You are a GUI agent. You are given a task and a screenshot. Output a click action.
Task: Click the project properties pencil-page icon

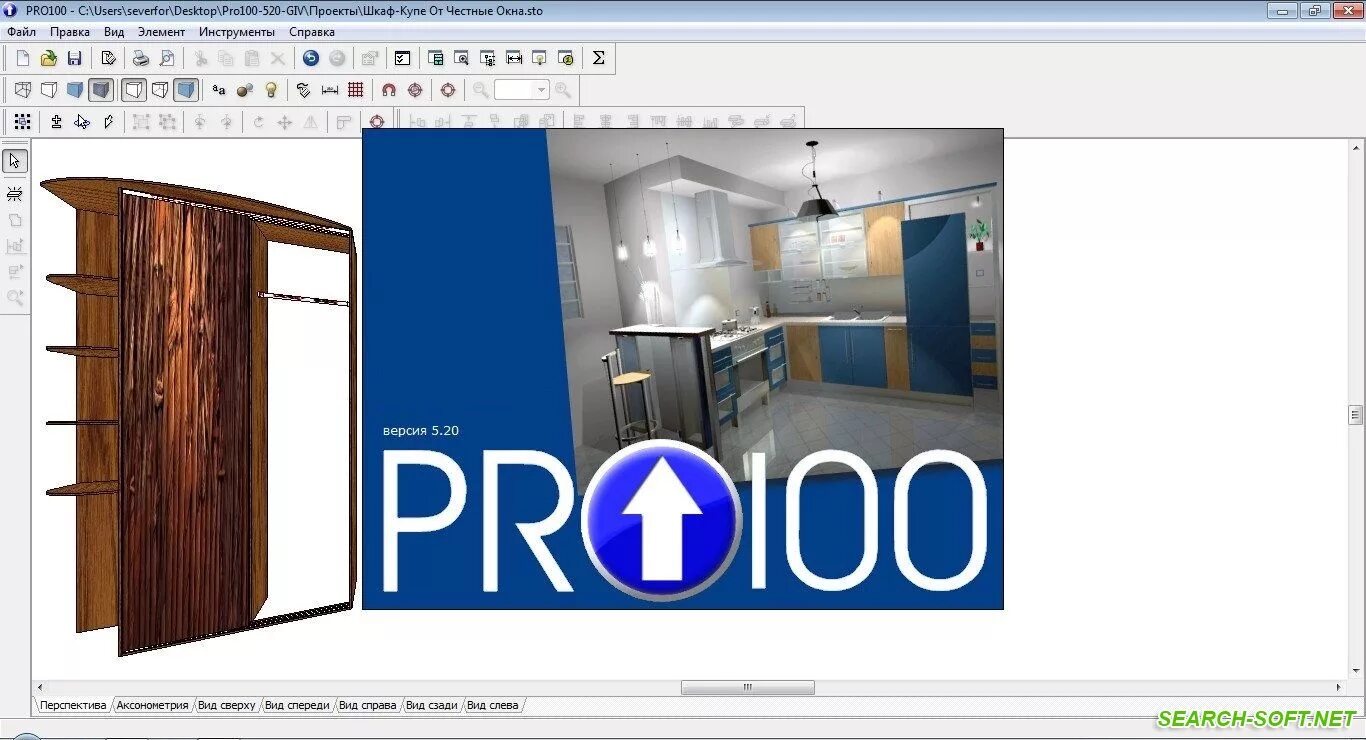coord(108,58)
